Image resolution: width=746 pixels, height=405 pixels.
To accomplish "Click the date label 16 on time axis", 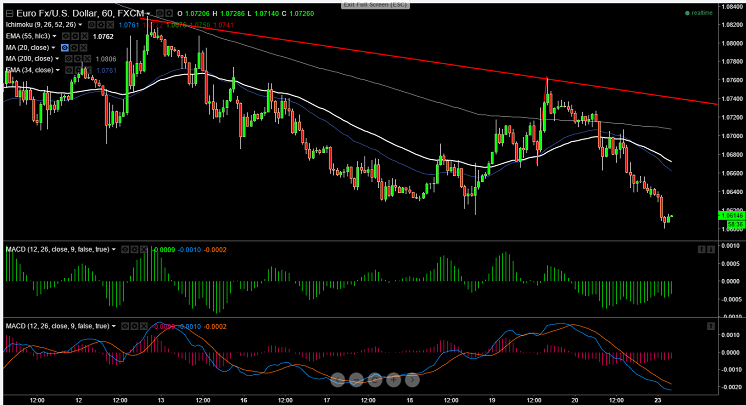I will tap(244, 401).
